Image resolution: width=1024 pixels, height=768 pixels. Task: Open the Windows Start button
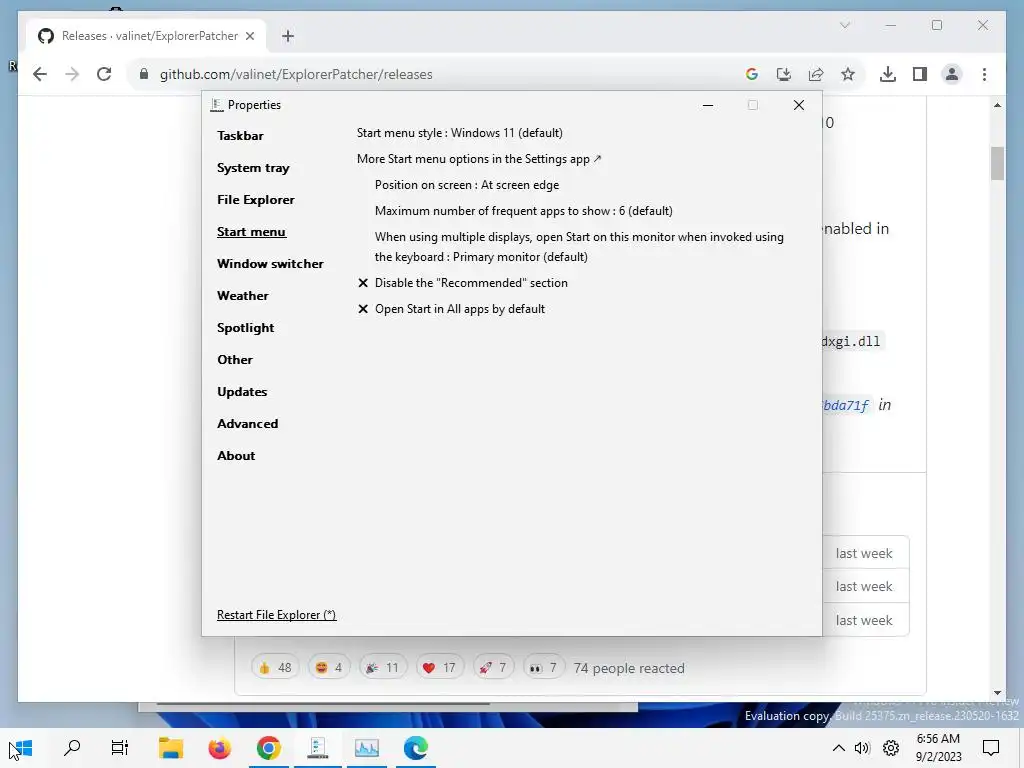point(23,748)
